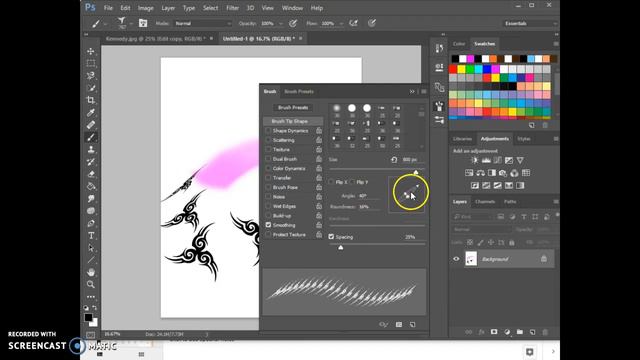Select the Quick Selection wand tool
The image size is (640, 360).
91,88
